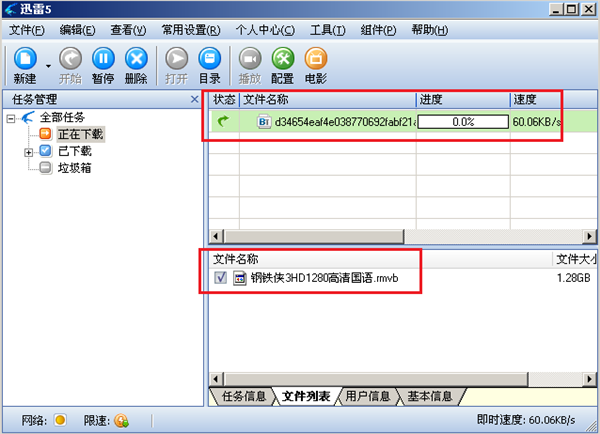Open the 常用设置(R) menu
600x434 pixels.
click(x=191, y=30)
